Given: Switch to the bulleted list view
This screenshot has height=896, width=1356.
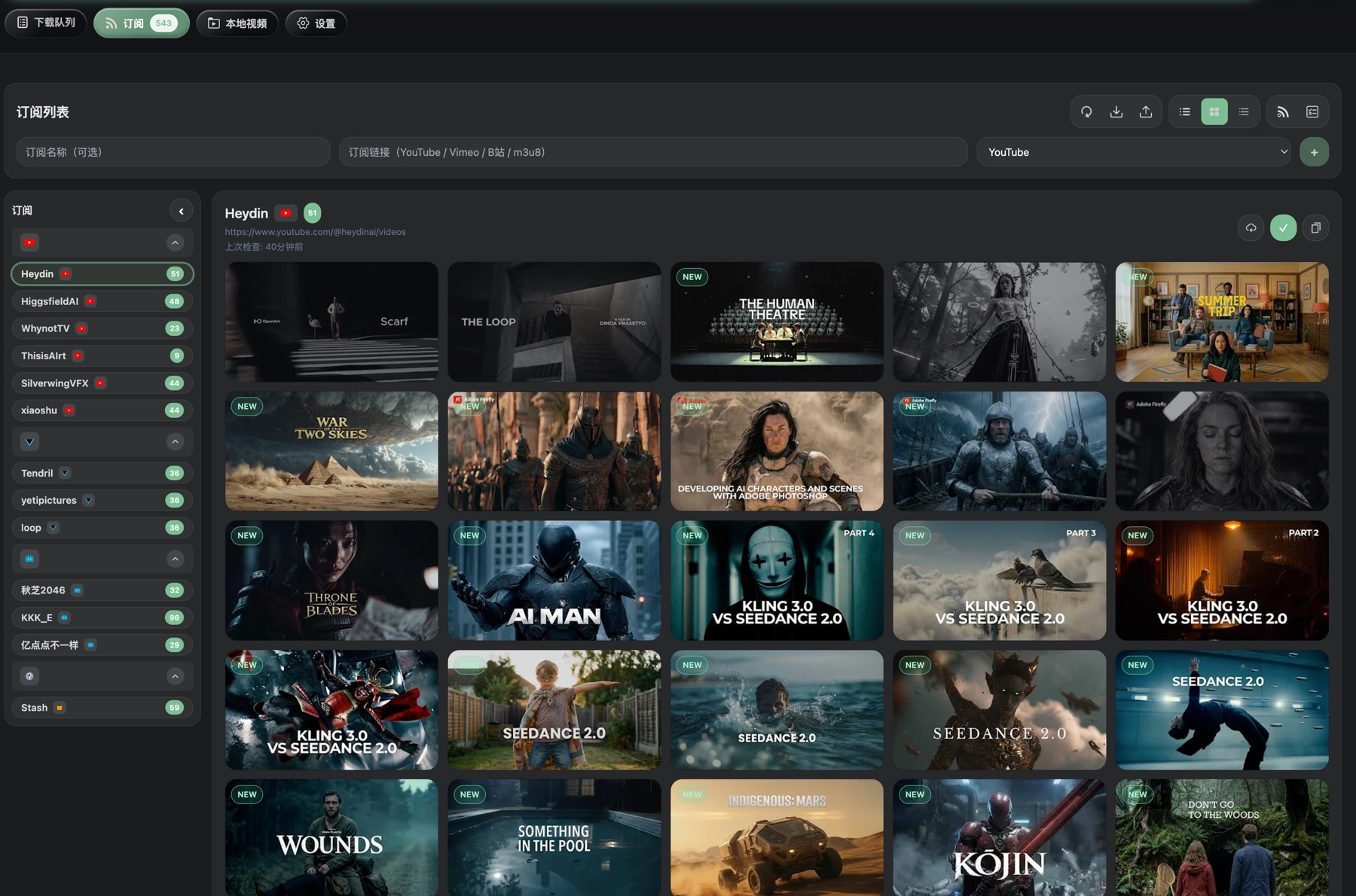Looking at the screenshot, I should tap(1185, 112).
